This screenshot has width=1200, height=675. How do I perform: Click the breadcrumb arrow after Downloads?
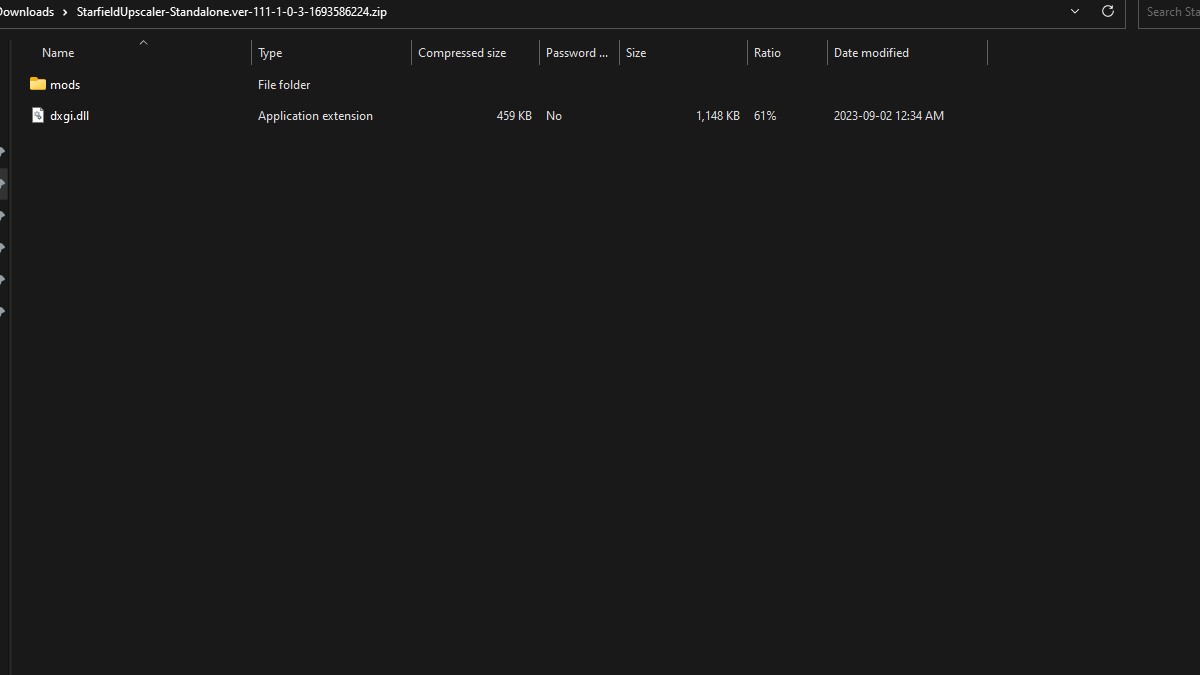[63, 12]
